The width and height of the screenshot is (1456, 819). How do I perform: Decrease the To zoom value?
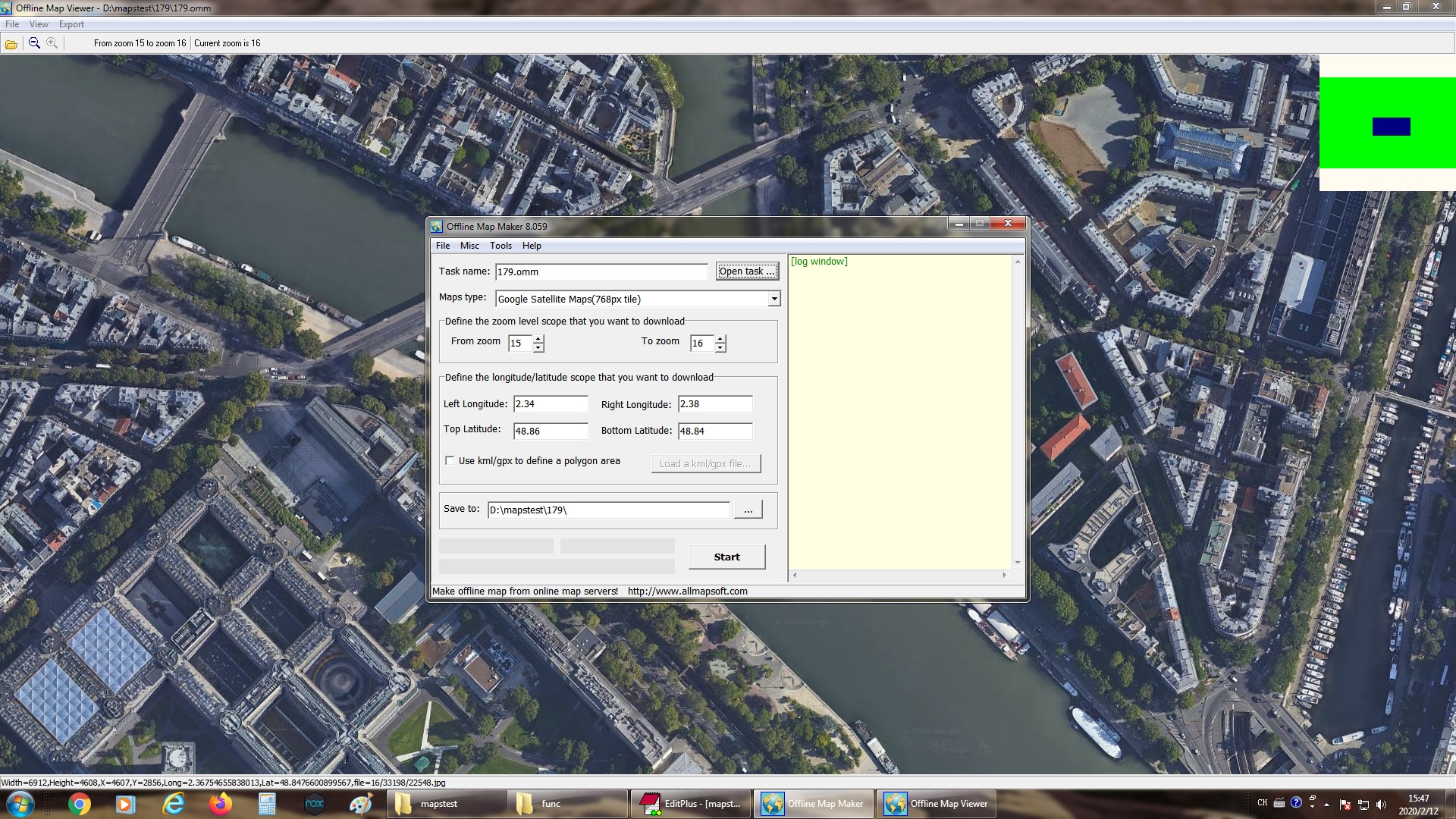click(720, 348)
